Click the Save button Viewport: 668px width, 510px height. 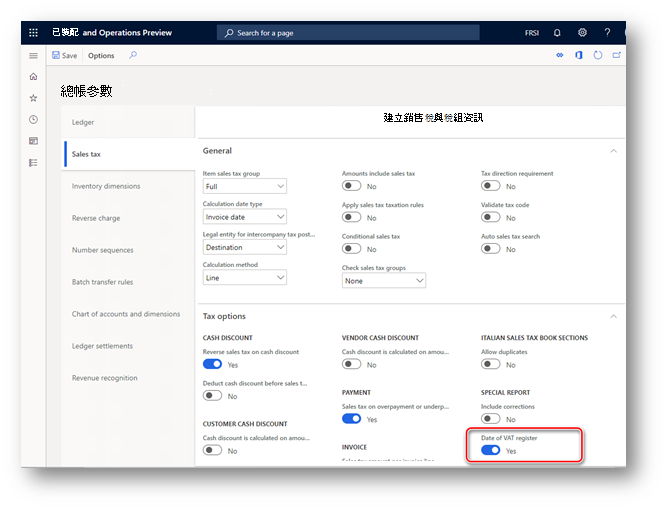tap(65, 55)
